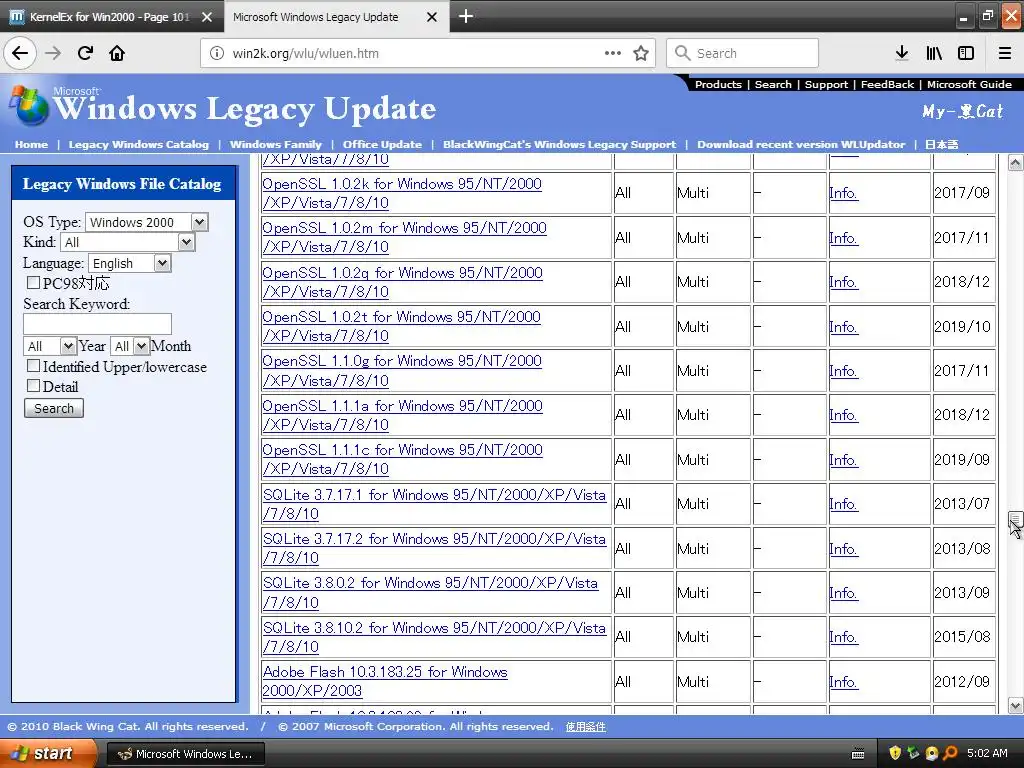1024x768 pixels.
Task: Select the Microsoft Windows Le... taskbar button
Action: pyautogui.click(x=185, y=754)
